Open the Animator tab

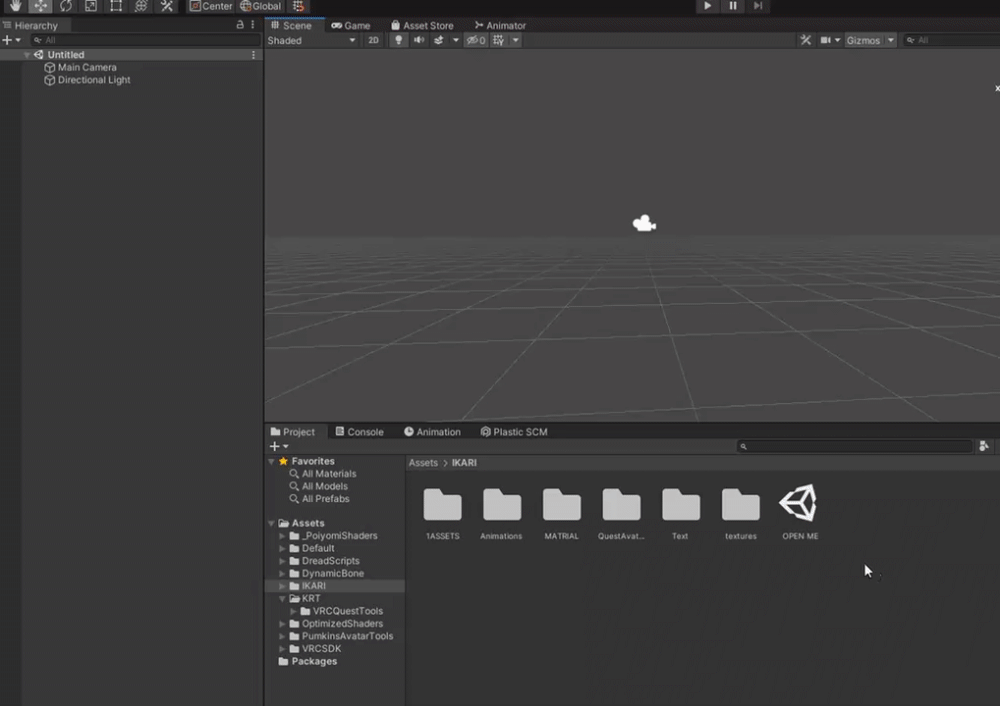501,26
